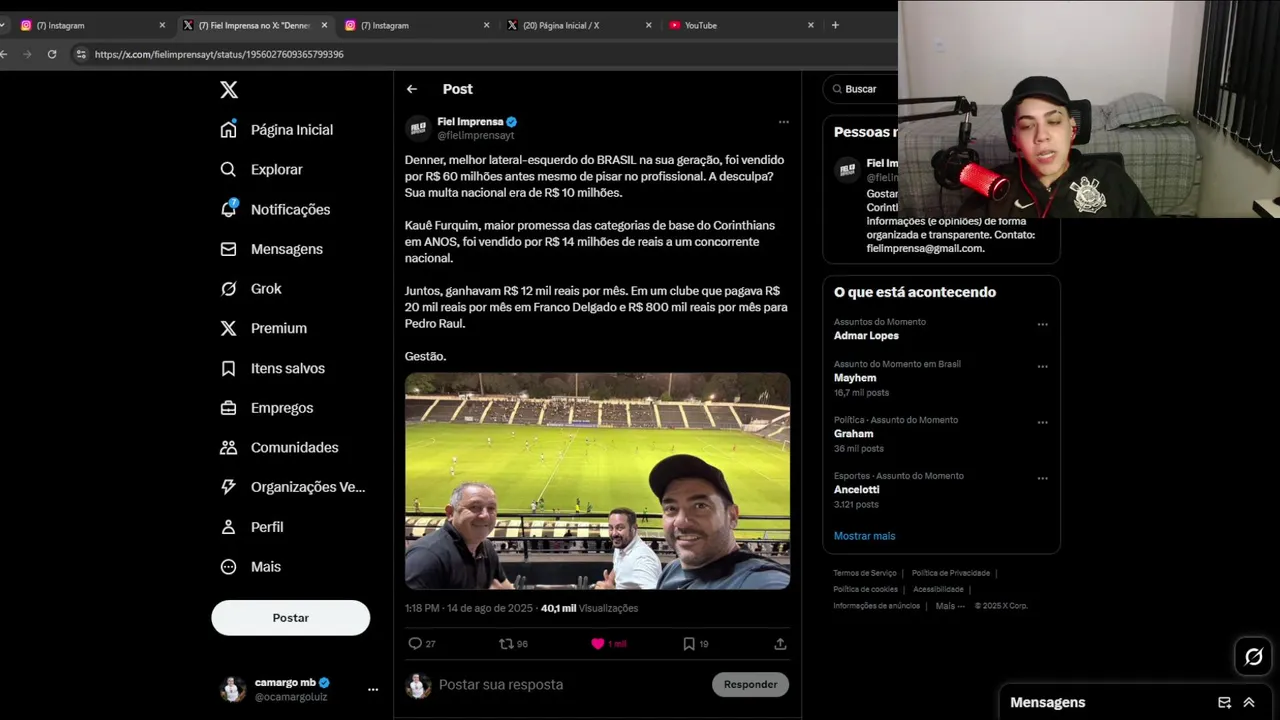Open Ancelotti trend options menu
The width and height of the screenshot is (1280, 720).
[1042, 478]
